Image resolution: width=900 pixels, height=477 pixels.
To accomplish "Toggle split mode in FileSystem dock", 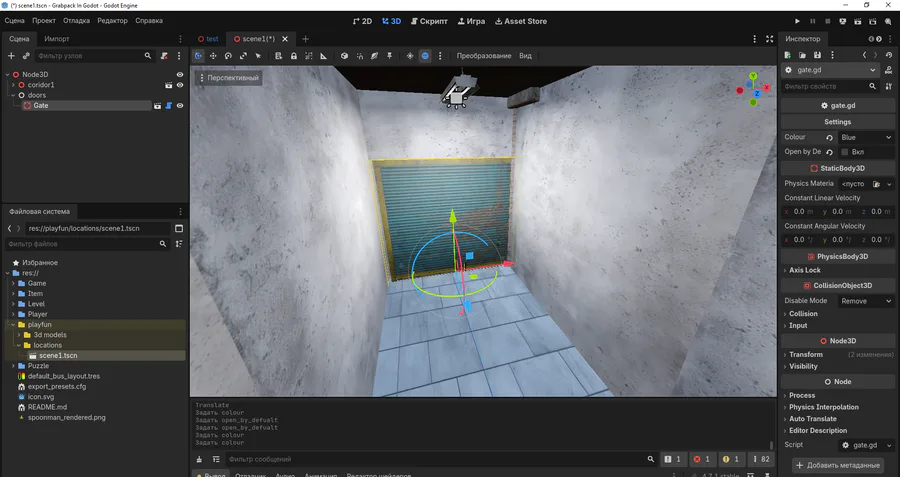I will tap(179, 228).
